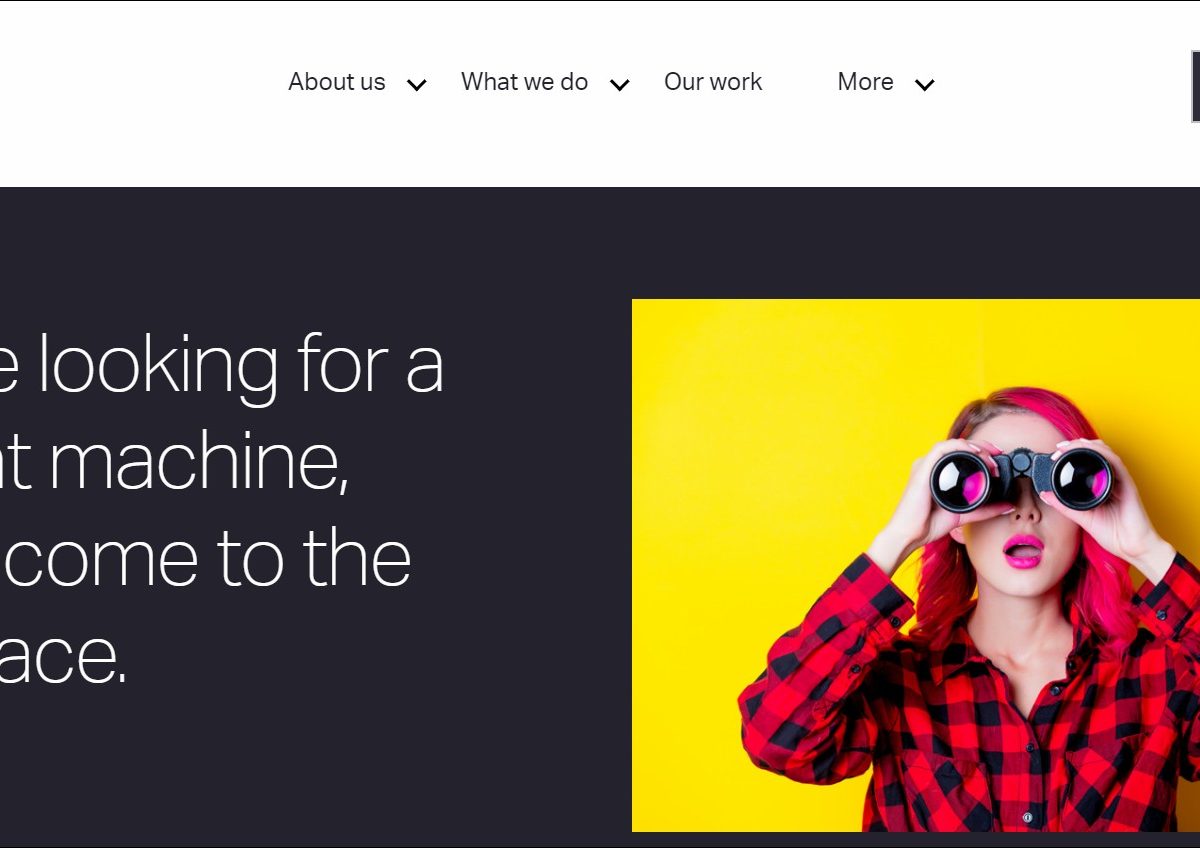Expand the About us chevron arrow
Viewport: 1200px width, 848px height.
pyautogui.click(x=417, y=85)
